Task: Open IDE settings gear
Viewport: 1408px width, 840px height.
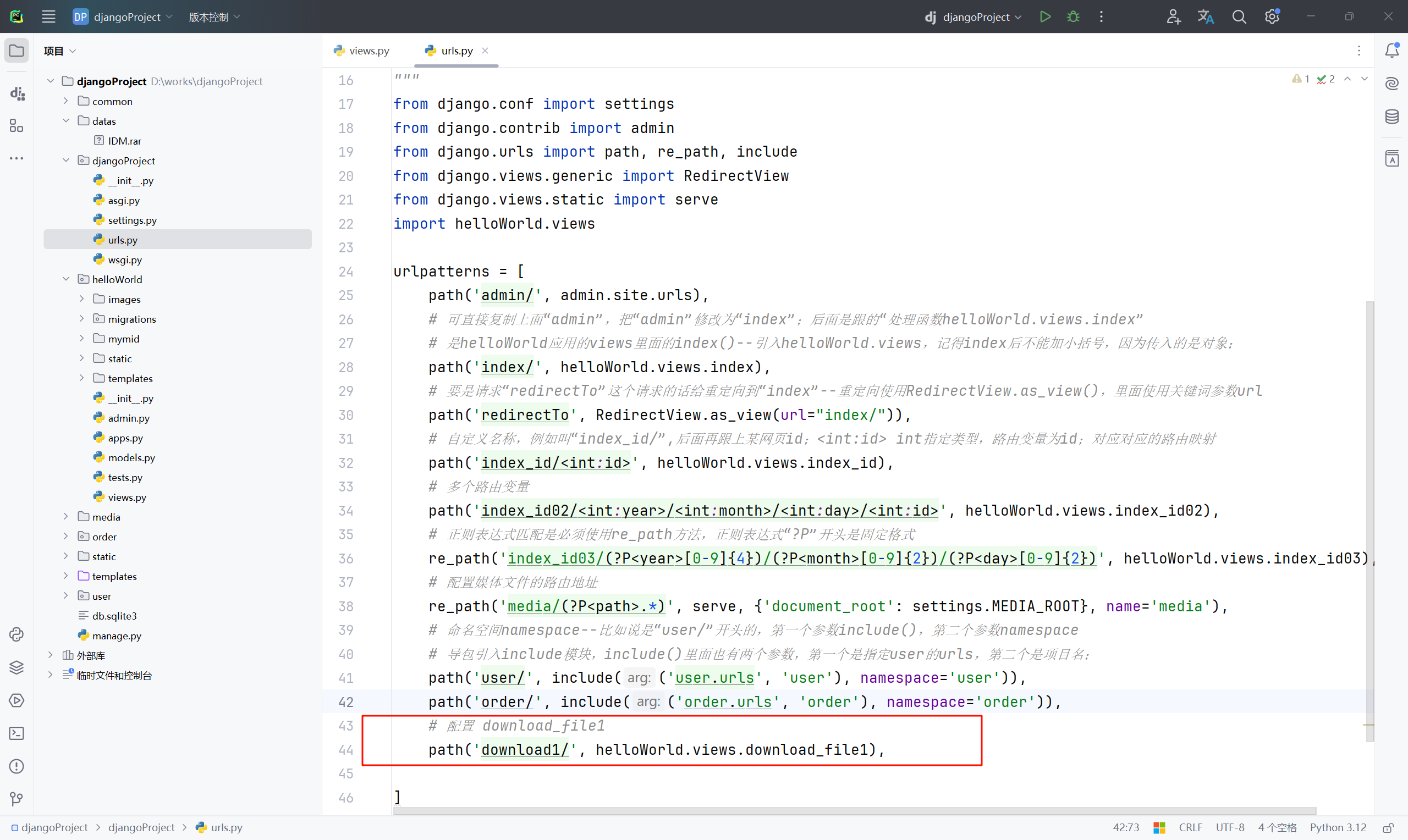Action: click(x=1272, y=17)
